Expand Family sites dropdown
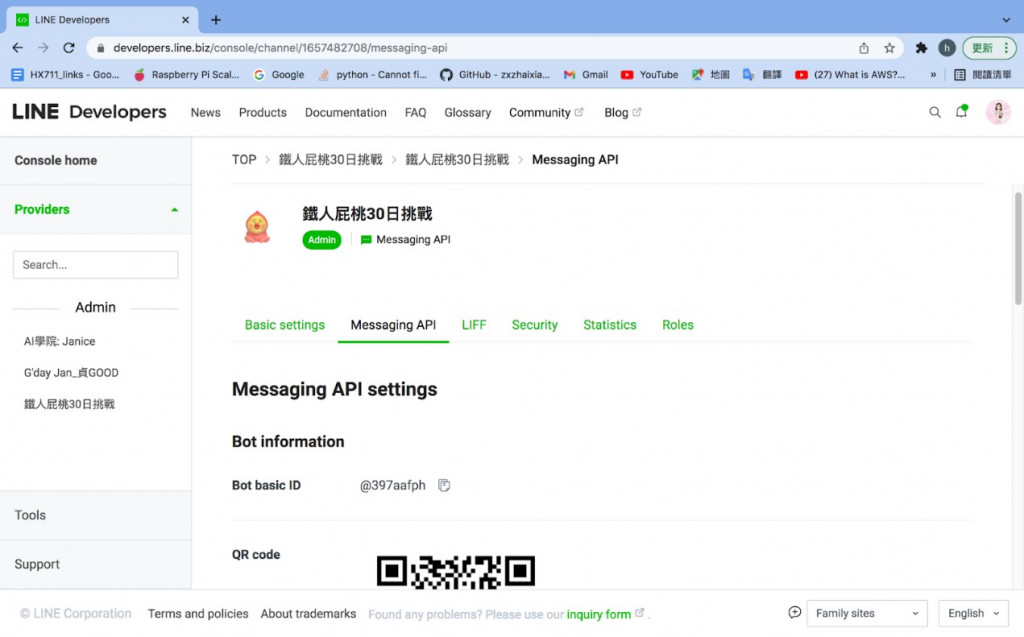Image resolution: width=1024 pixels, height=637 pixels. click(867, 613)
